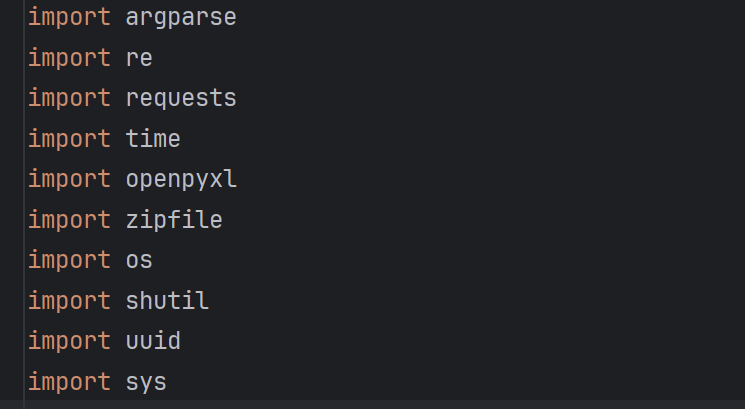745x409 pixels.
Task: Click the import keyword before re
Action: pos(69,58)
